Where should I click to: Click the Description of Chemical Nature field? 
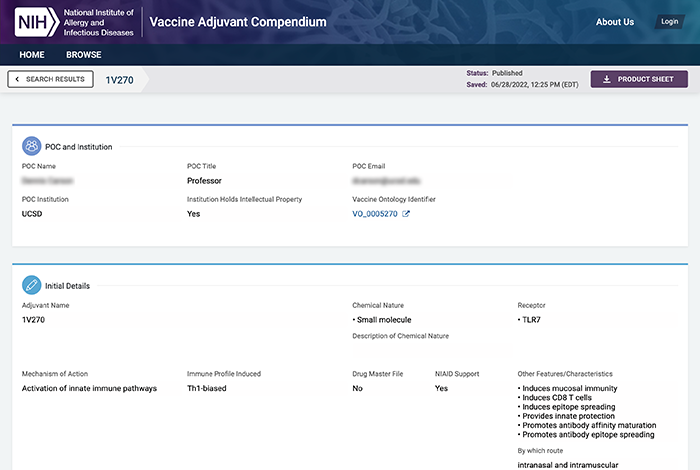tap(432, 350)
